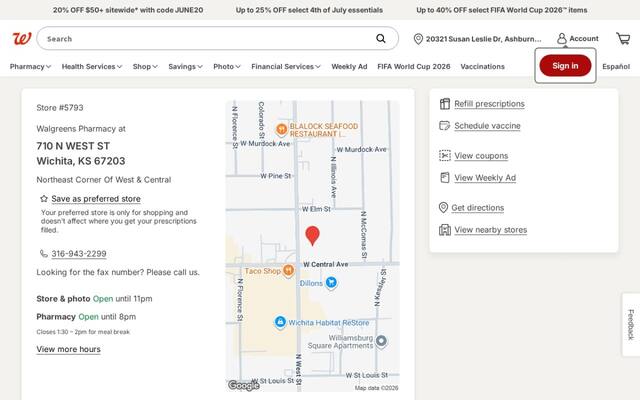Click the Account label
The width and height of the screenshot is (640, 400).
coord(584,38)
